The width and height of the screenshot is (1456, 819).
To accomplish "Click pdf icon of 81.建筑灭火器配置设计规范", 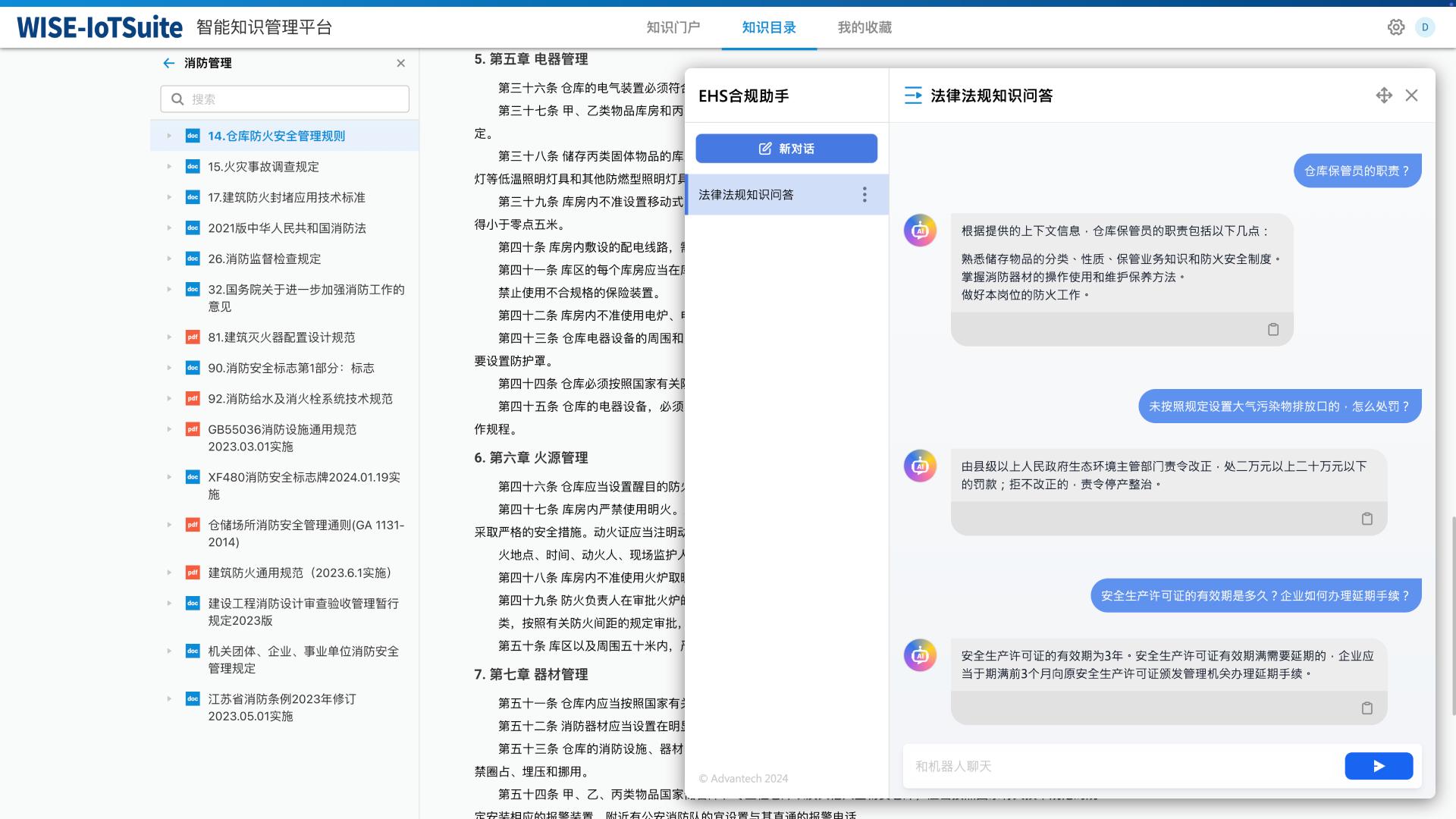I will pos(193,337).
